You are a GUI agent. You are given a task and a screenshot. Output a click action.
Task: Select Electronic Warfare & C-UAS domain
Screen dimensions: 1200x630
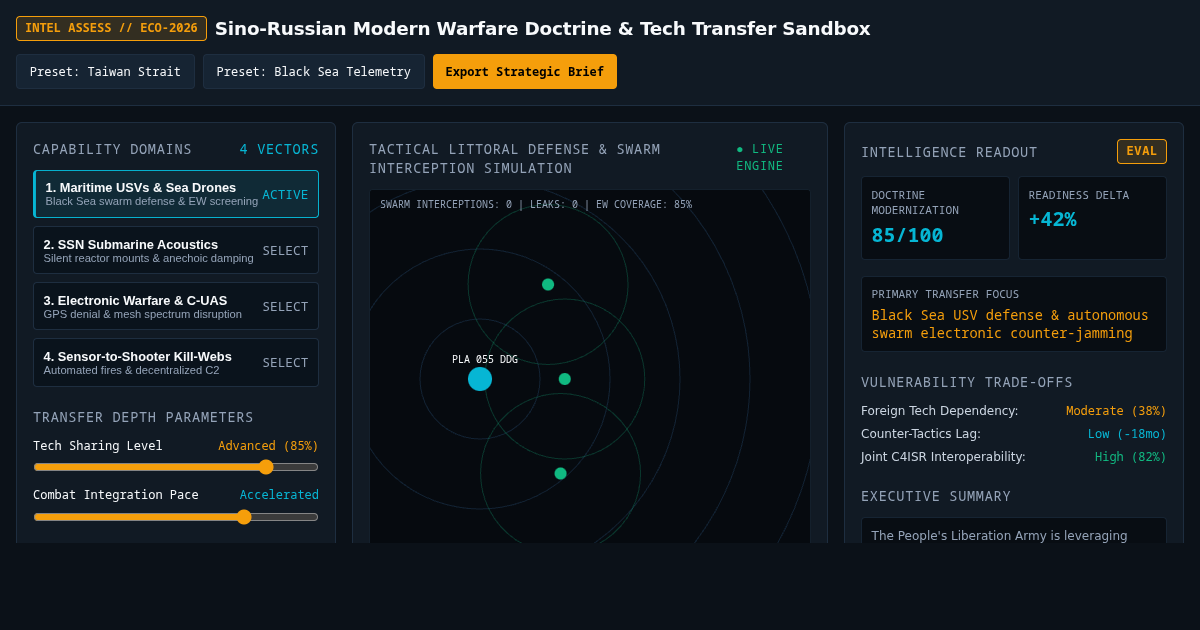tap(176, 306)
